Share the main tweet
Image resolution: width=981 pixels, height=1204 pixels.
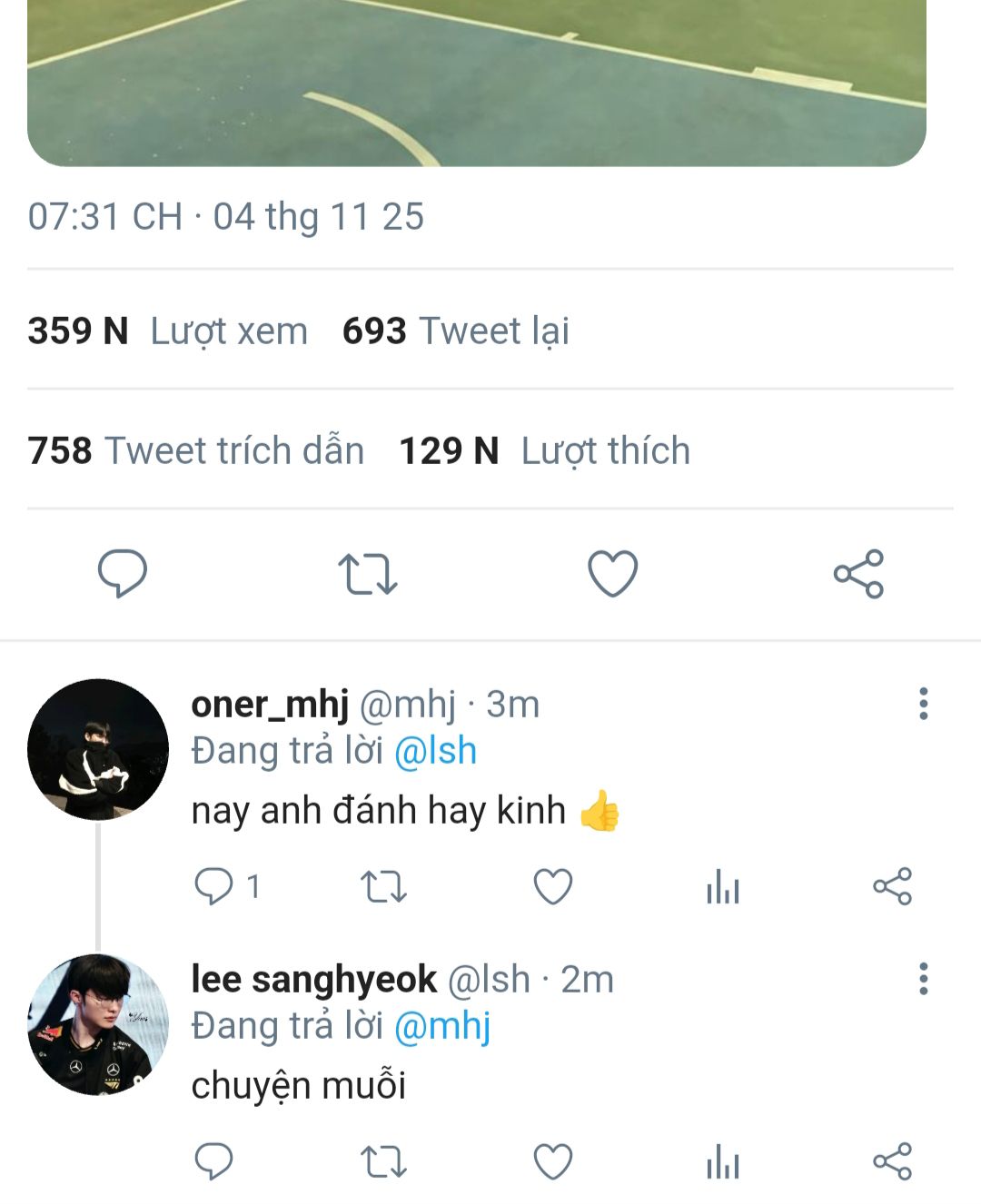[858, 574]
